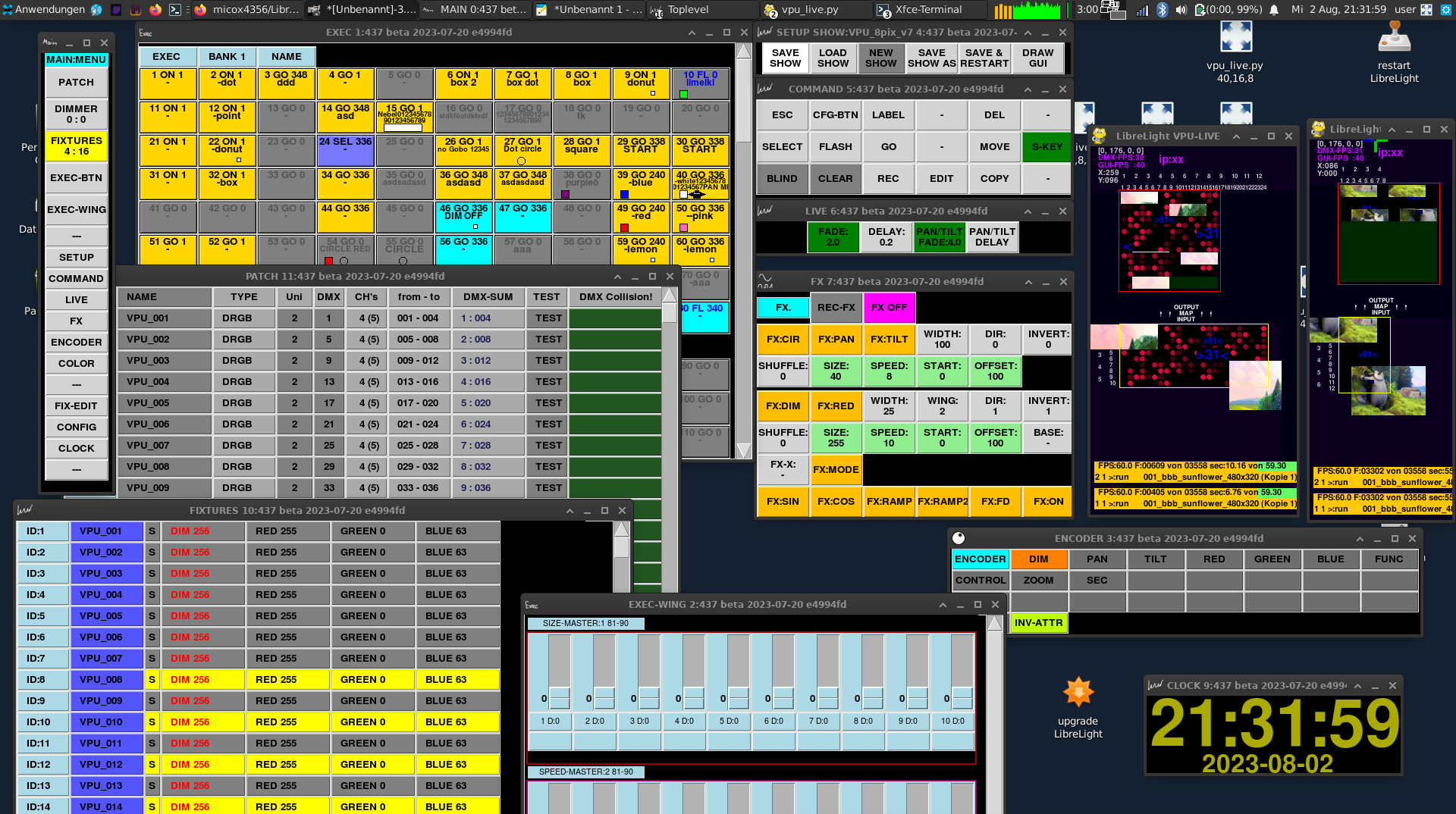Image resolution: width=1456 pixels, height=814 pixels.
Task: Toggle BLIND mode in COMMAND window
Action: point(782,179)
